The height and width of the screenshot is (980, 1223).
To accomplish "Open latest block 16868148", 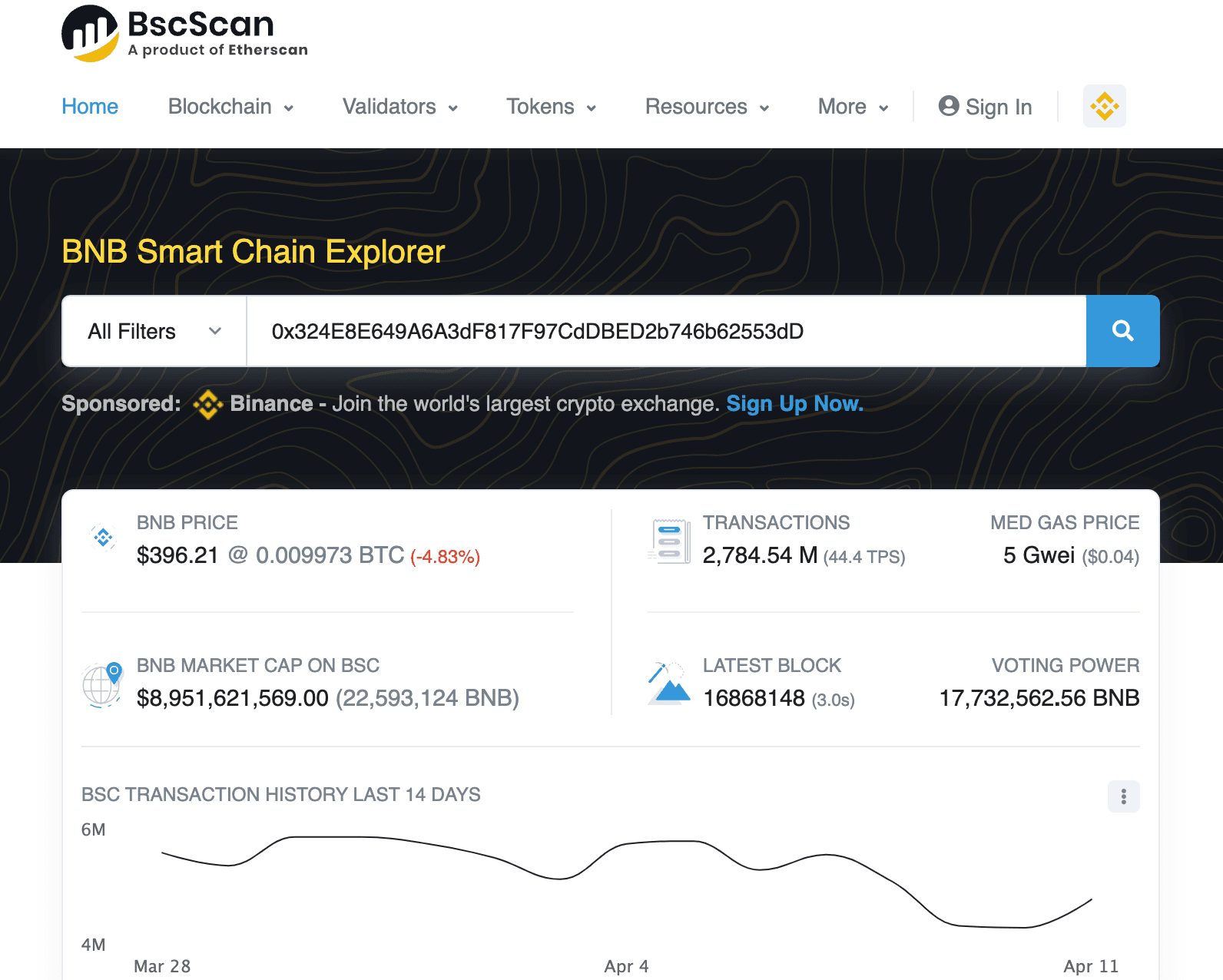I will (754, 698).
